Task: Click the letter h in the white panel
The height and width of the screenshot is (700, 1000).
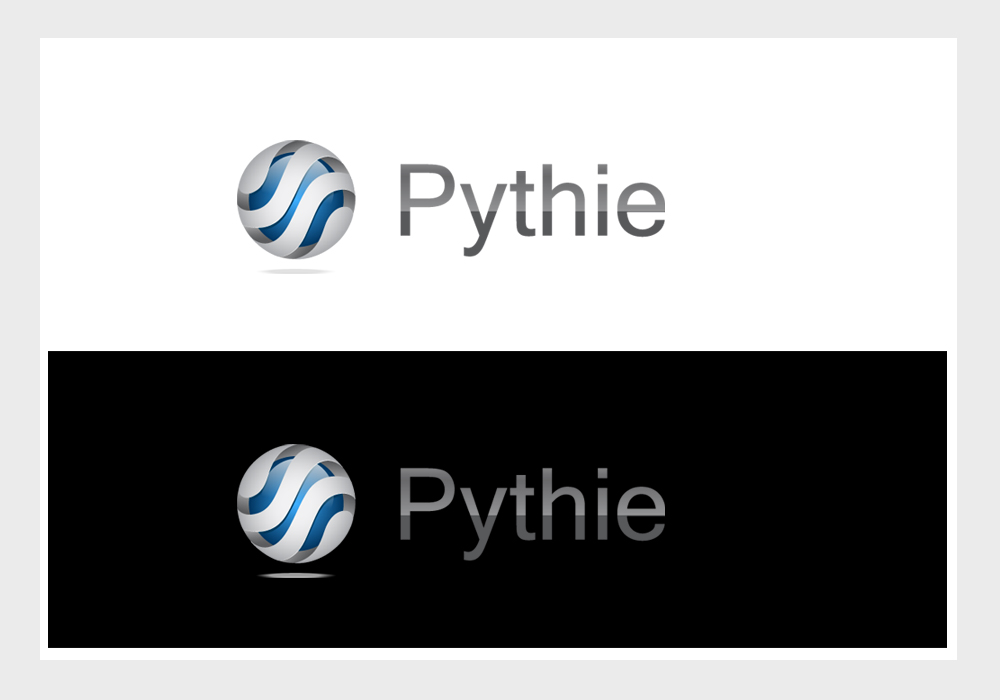Action: pyautogui.click(x=562, y=200)
